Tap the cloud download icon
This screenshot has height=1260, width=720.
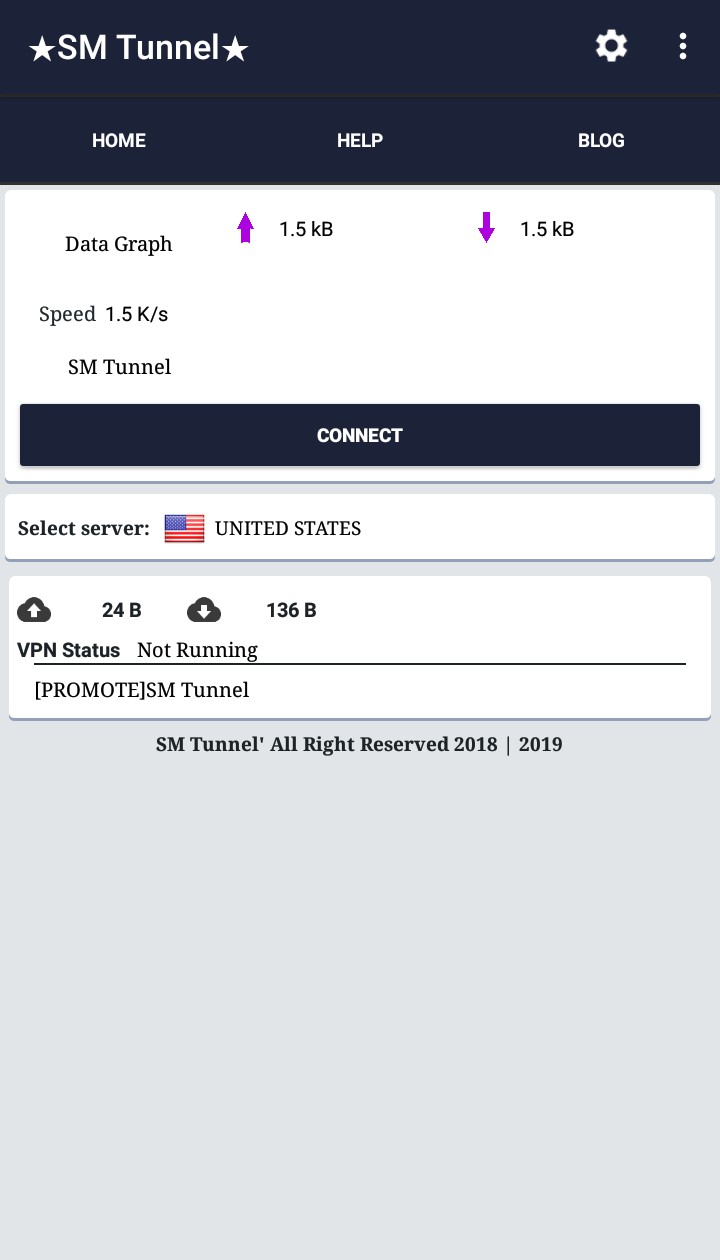point(204,610)
